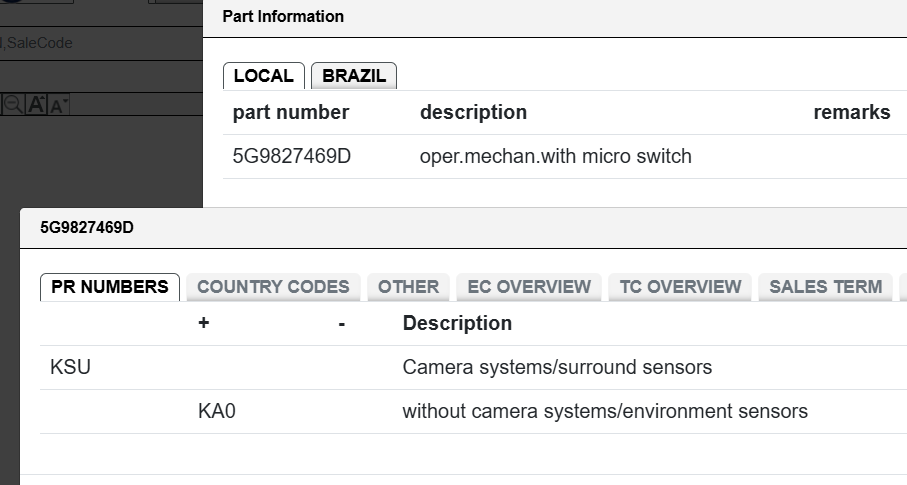907x485 pixels.
Task: Click the KA0 PR number
Action: tap(216, 411)
